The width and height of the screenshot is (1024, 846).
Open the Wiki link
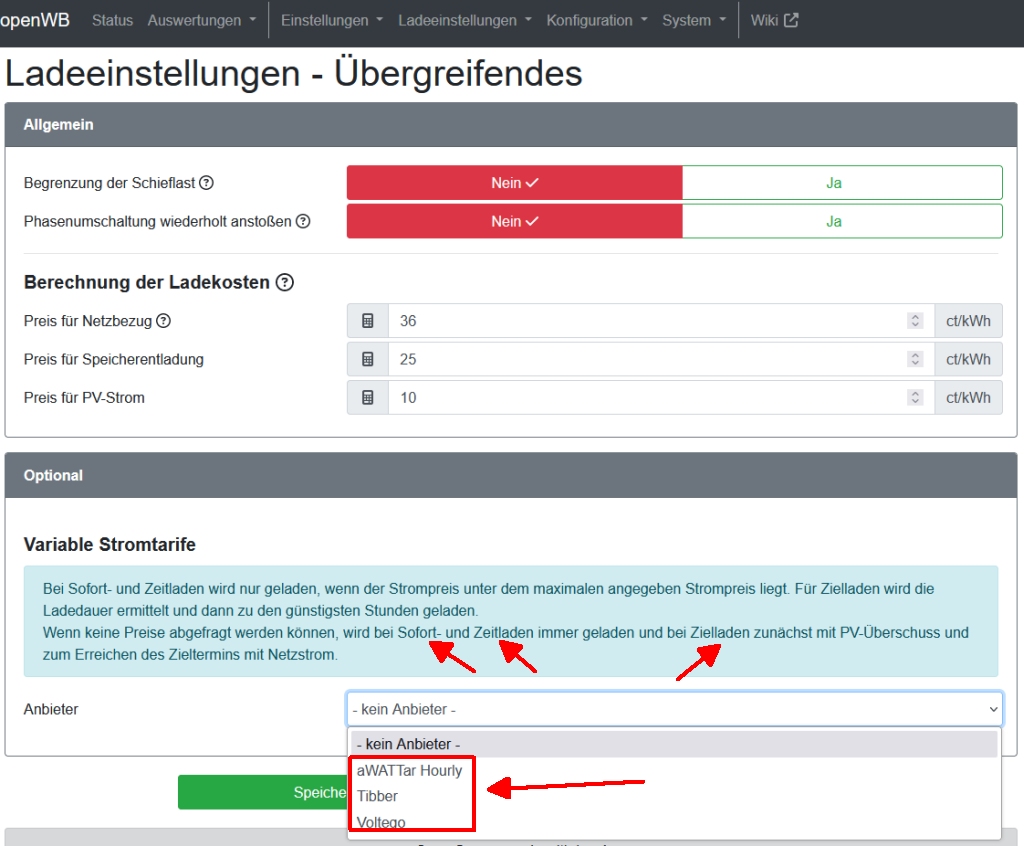click(x=774, y=20)
